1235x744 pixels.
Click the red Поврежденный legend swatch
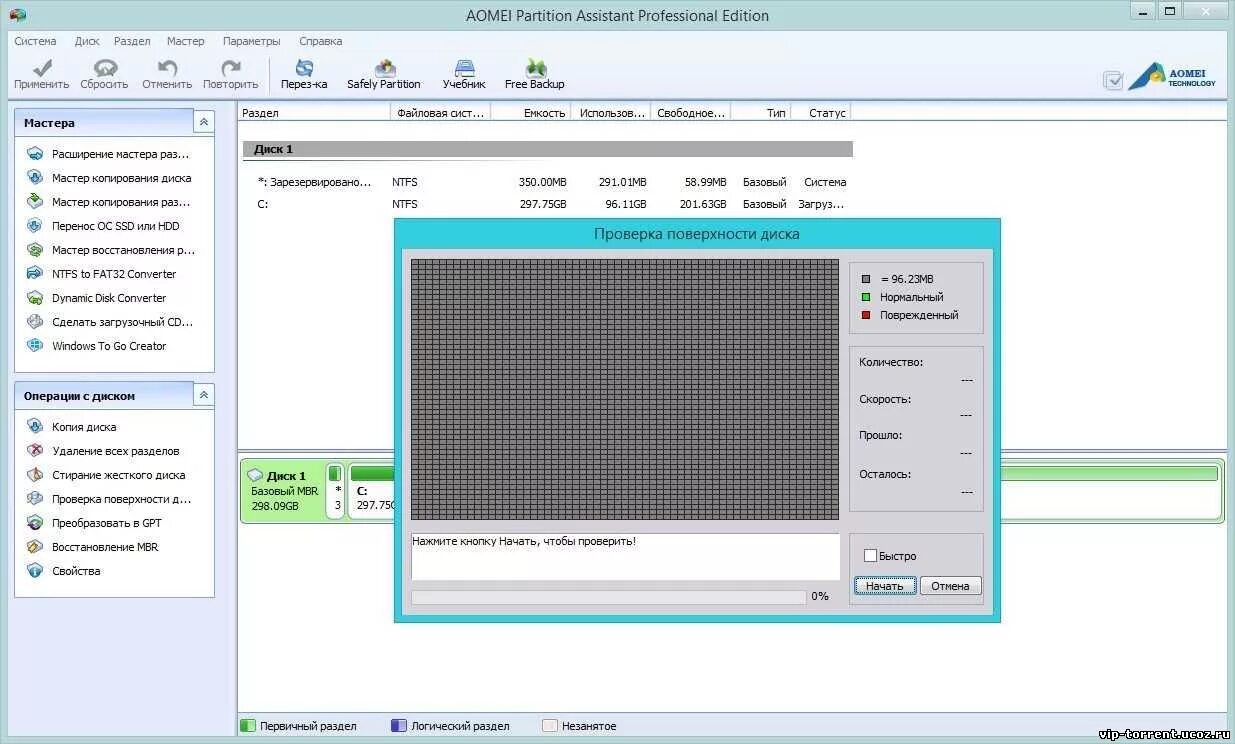pyautogui.click(x=866, y=315)
